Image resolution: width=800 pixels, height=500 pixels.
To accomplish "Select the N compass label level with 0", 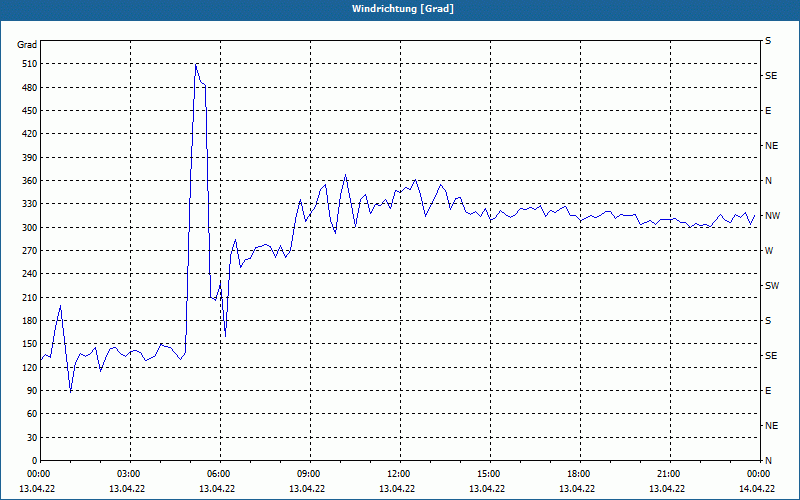I will tap(768, 461).
